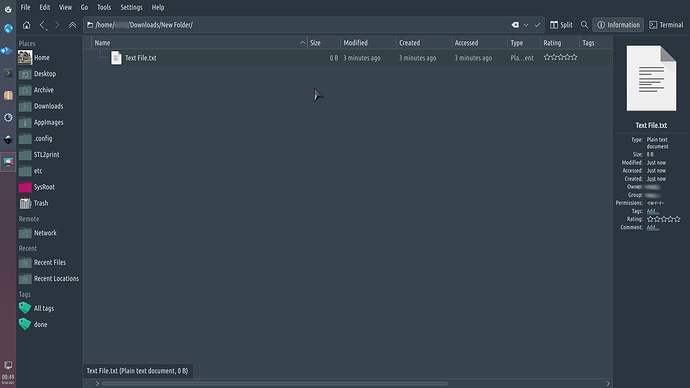
Task: Toggle the Information panel
Action: (x=618, y=25)
